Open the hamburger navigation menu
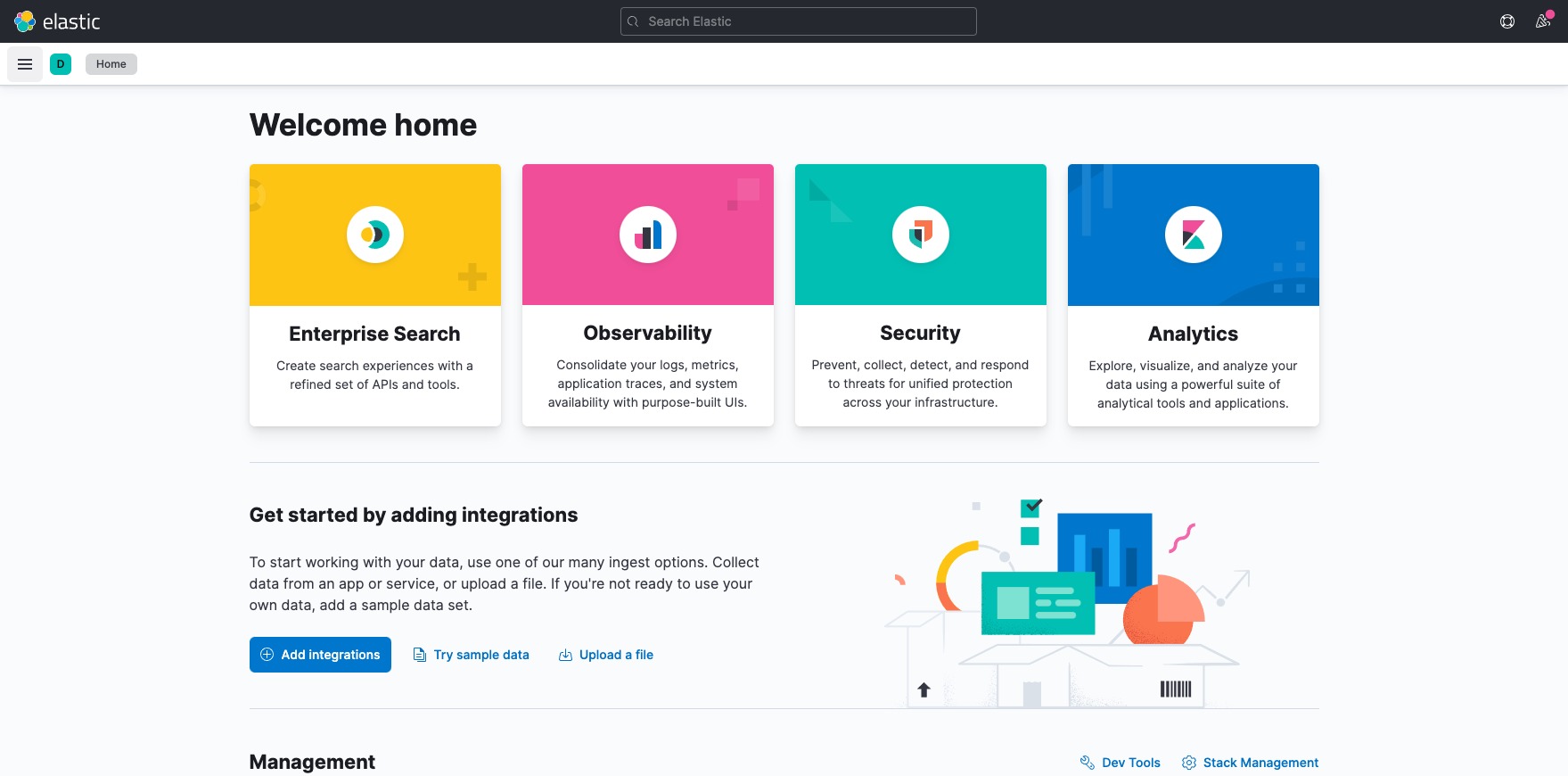The image size is (1568, 776). (x=25, y=64)
